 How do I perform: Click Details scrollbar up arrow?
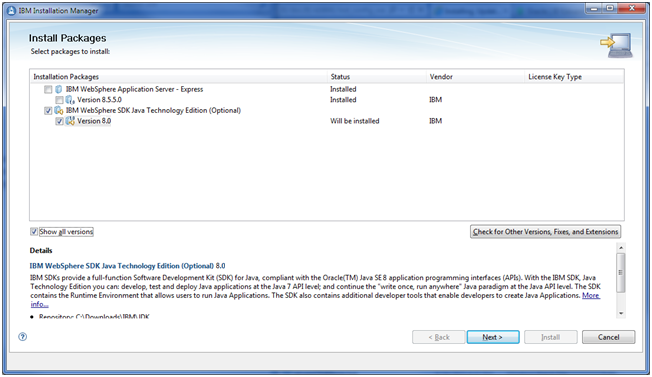pos(621,248)
